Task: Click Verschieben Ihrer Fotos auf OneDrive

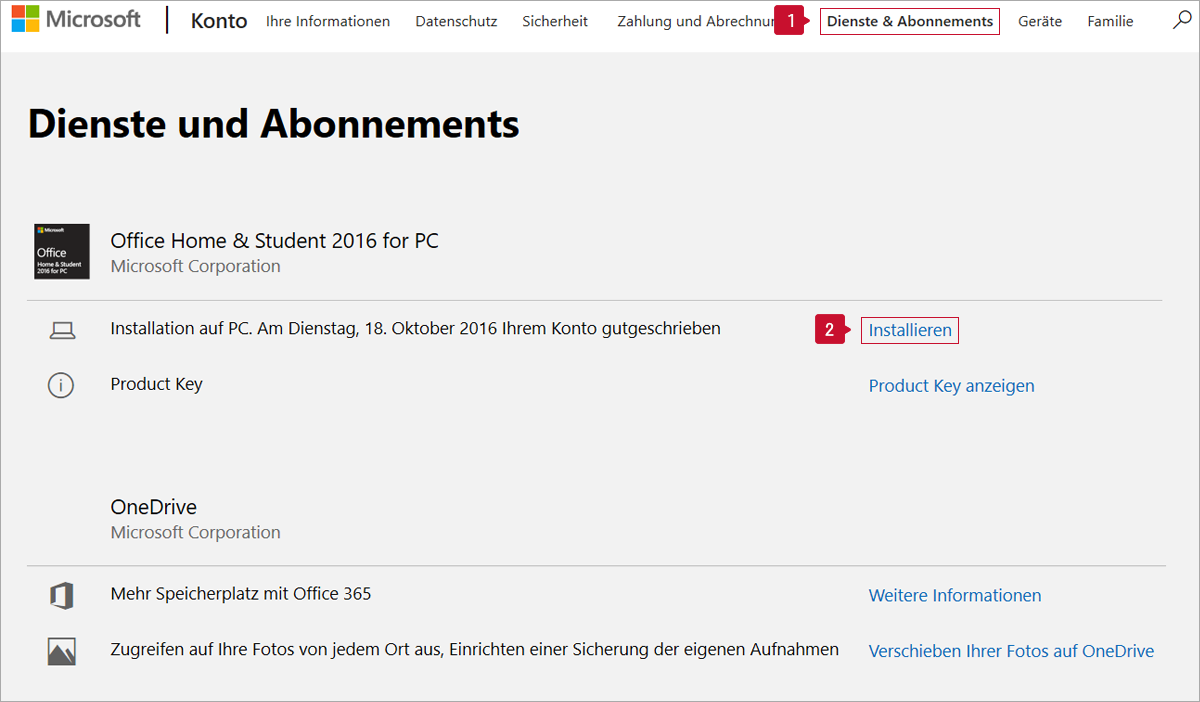Action: 1011,652
